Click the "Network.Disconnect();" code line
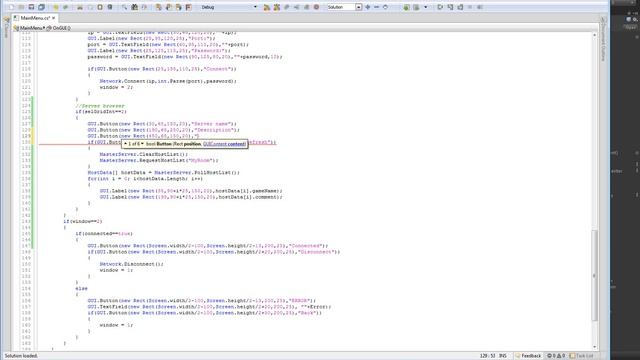This screenshot has width=640, height=360. [131, 264]
